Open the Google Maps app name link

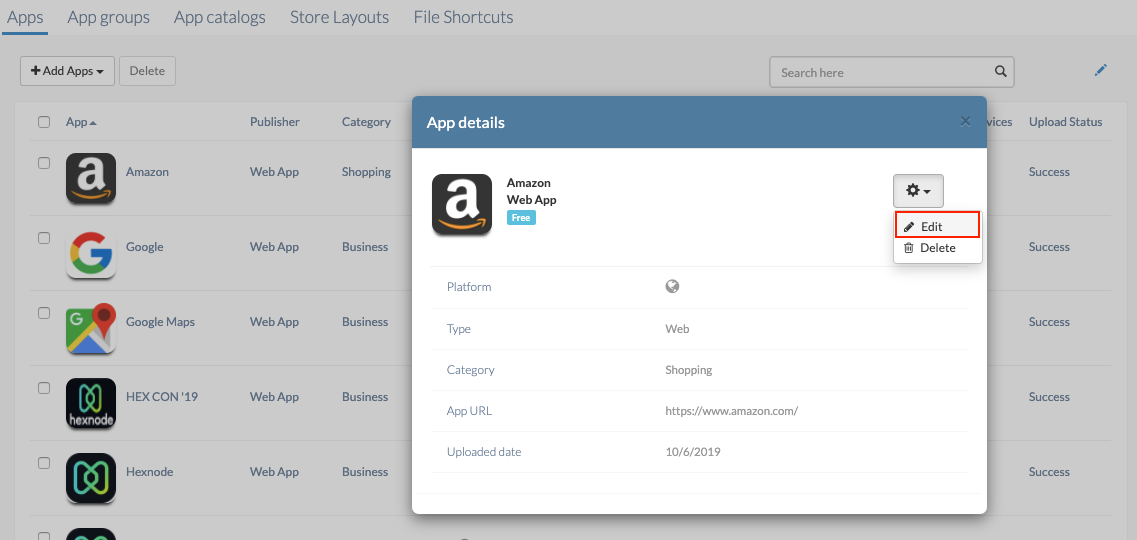point(160,322)
